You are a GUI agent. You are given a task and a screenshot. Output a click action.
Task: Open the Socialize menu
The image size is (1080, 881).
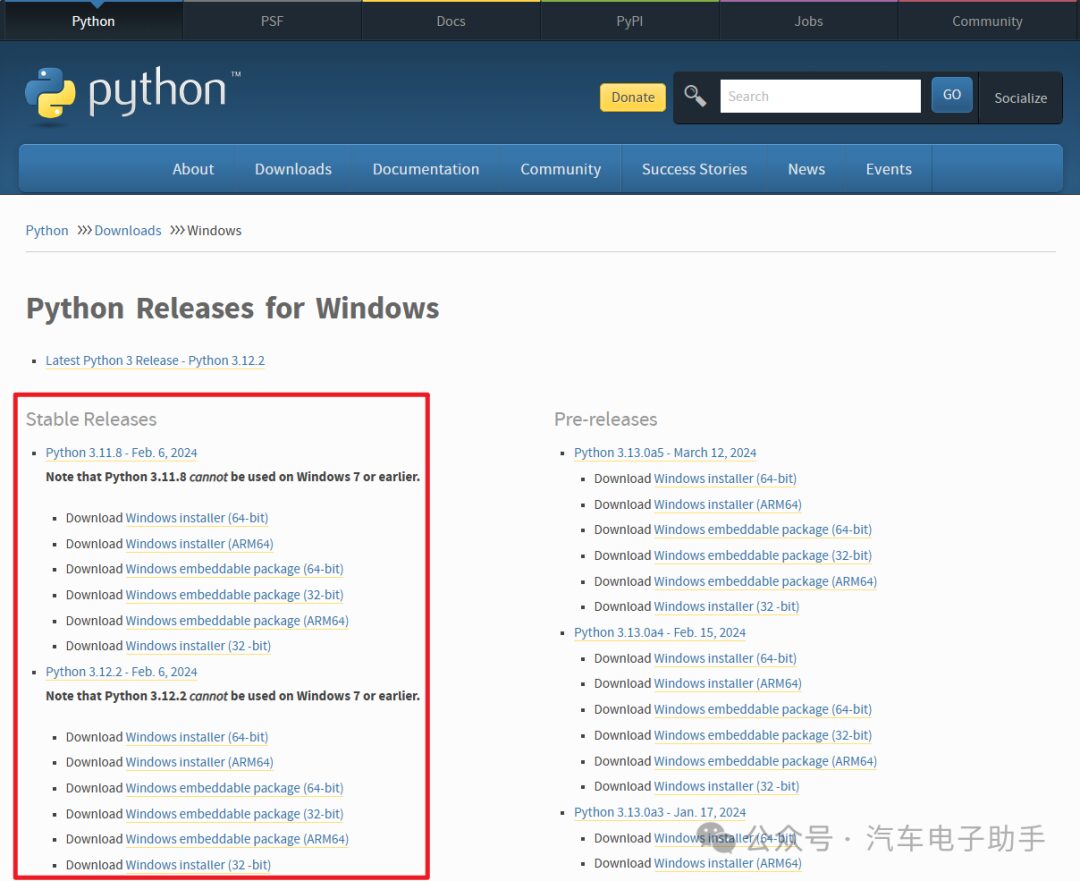pos(1020,98)
